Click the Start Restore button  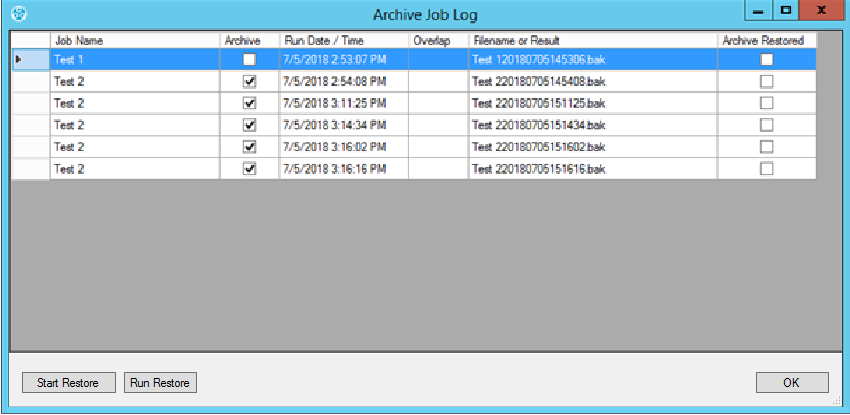click(68, 383)
